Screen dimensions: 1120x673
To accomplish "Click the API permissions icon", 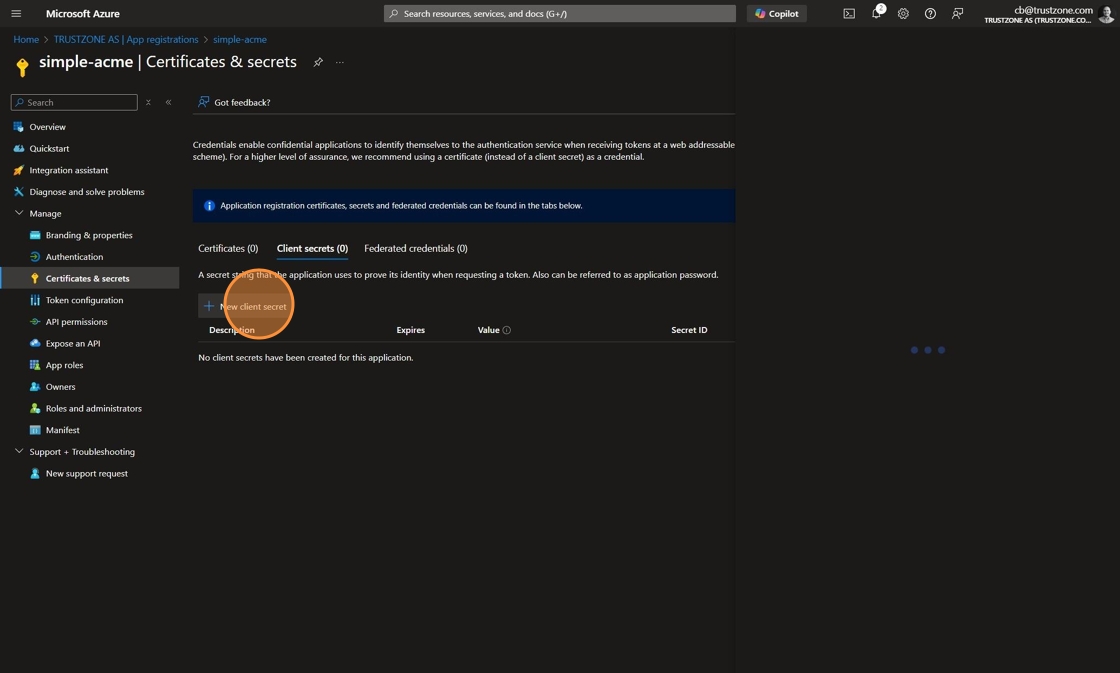I will 35,321.
